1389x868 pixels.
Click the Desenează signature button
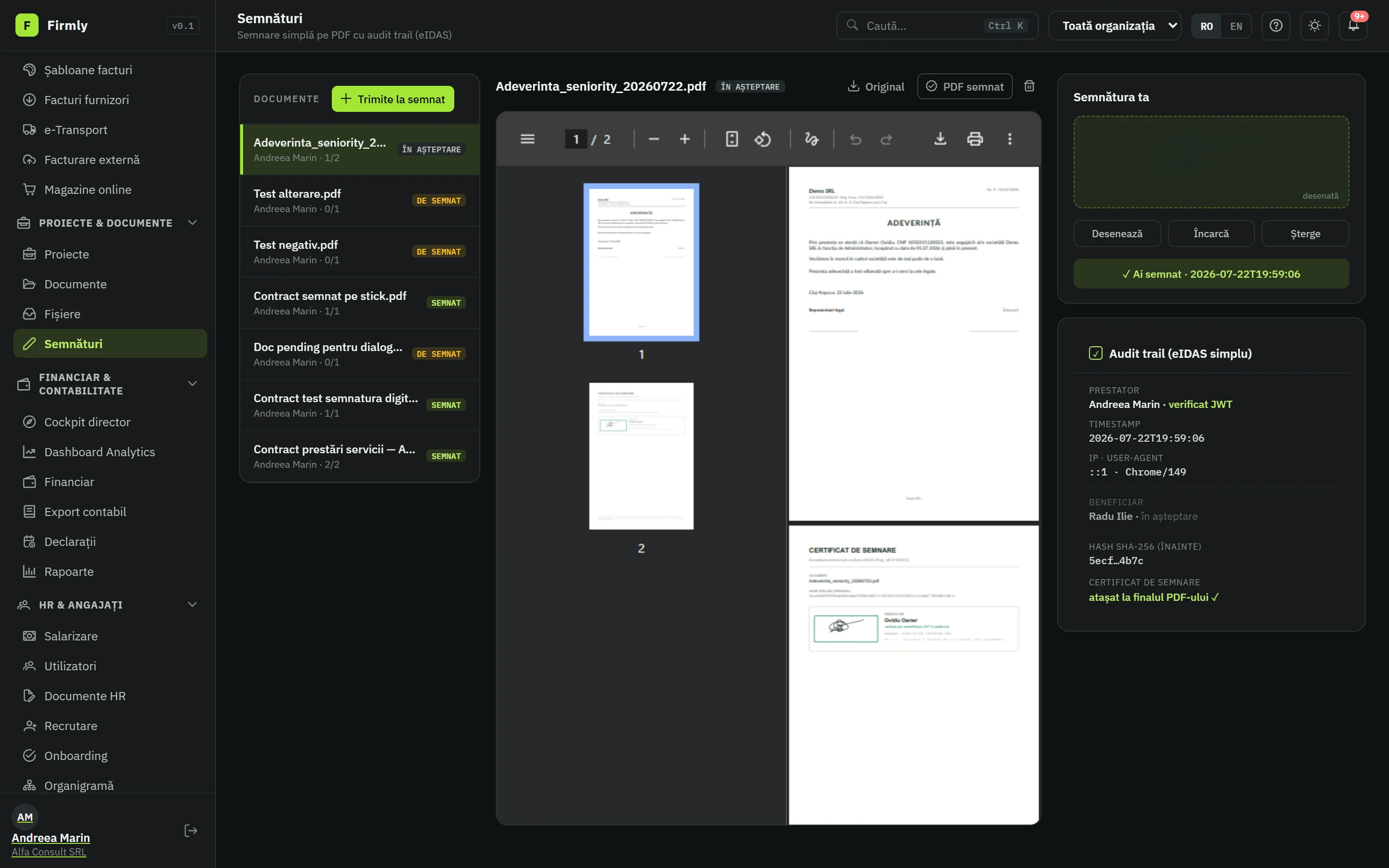1117,234
